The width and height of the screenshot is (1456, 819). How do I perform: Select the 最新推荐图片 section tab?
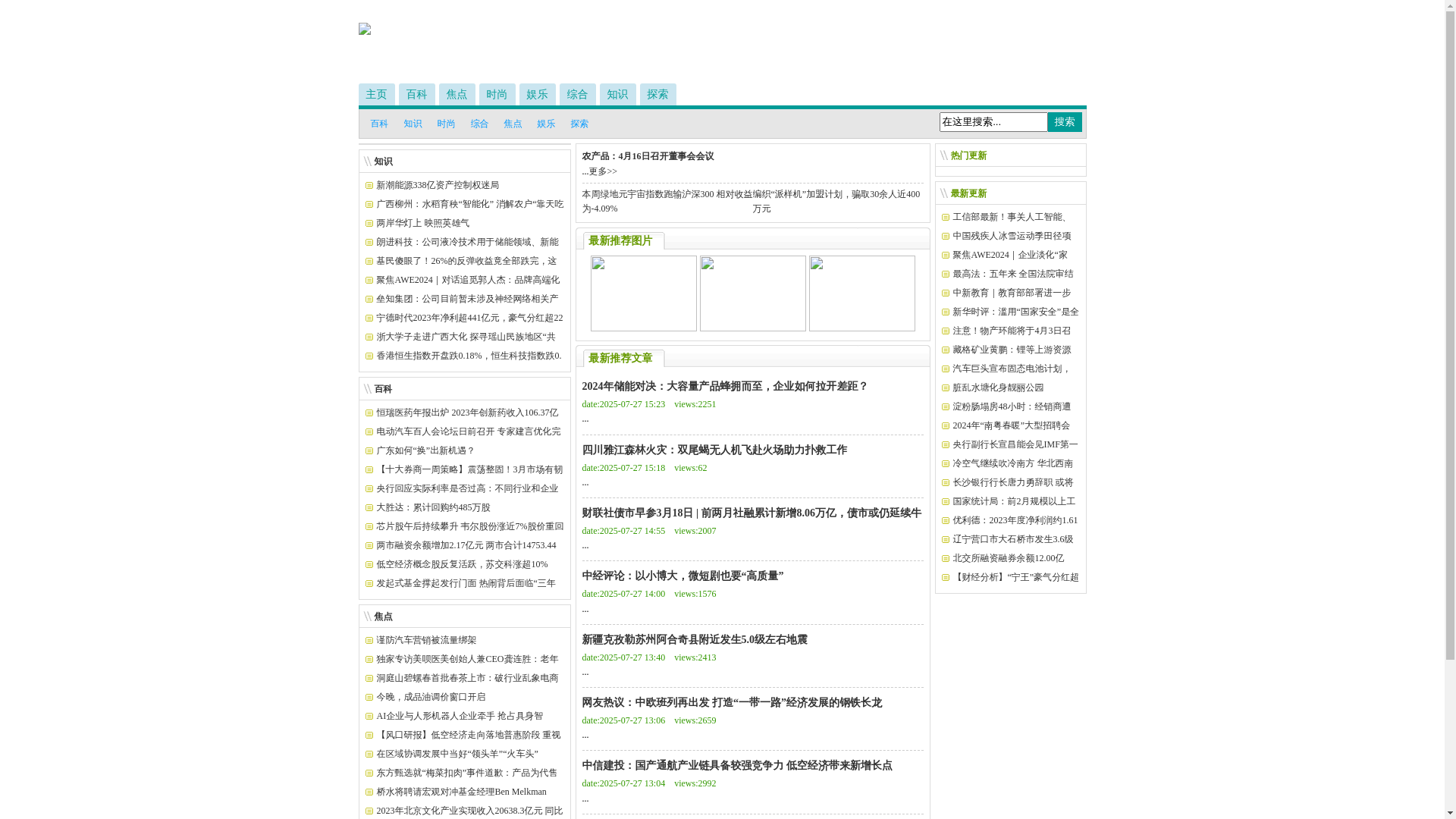tap(620, 240)
